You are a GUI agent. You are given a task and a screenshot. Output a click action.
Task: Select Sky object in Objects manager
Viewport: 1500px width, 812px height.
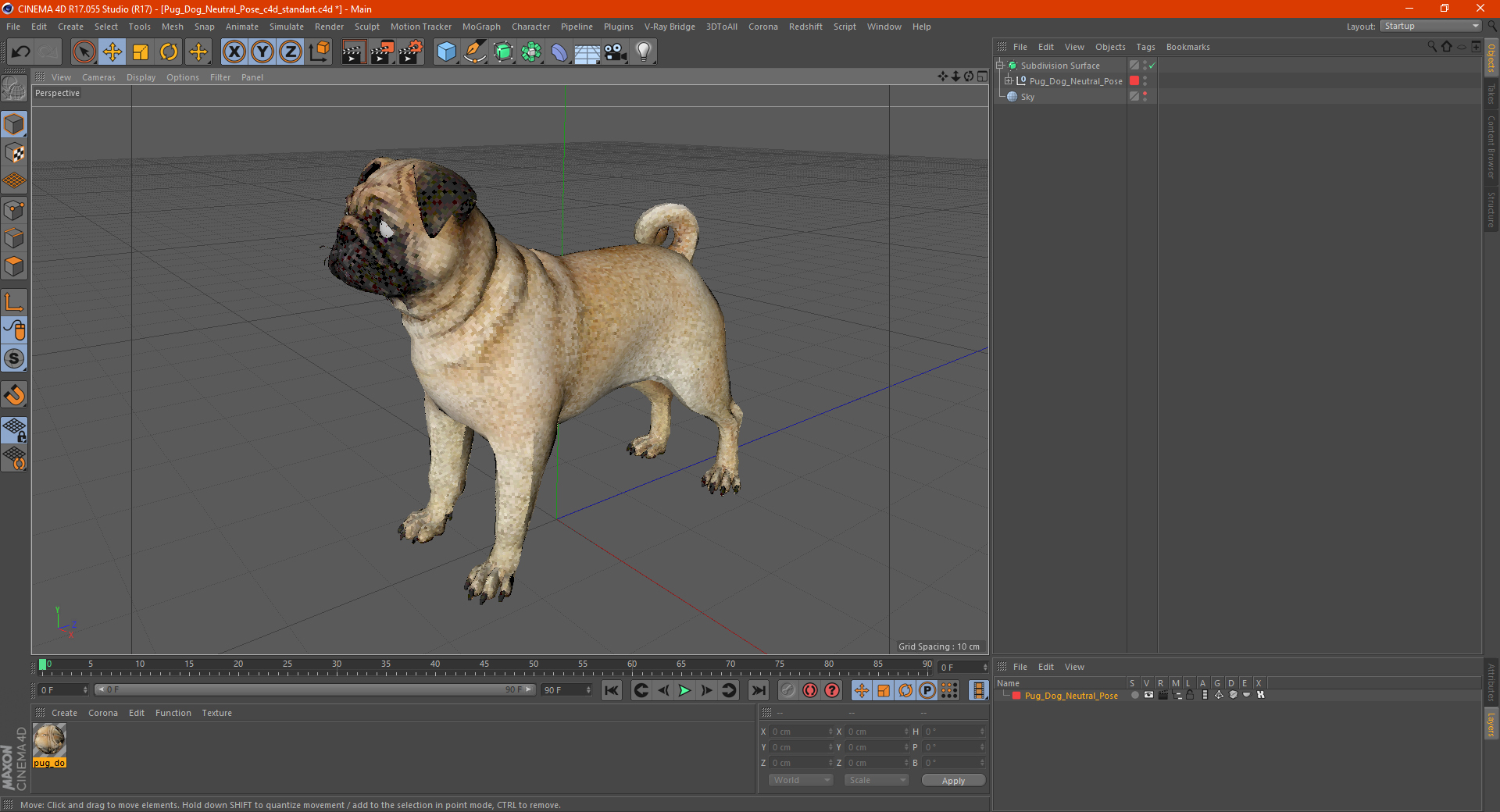(x=1027, y=97)
